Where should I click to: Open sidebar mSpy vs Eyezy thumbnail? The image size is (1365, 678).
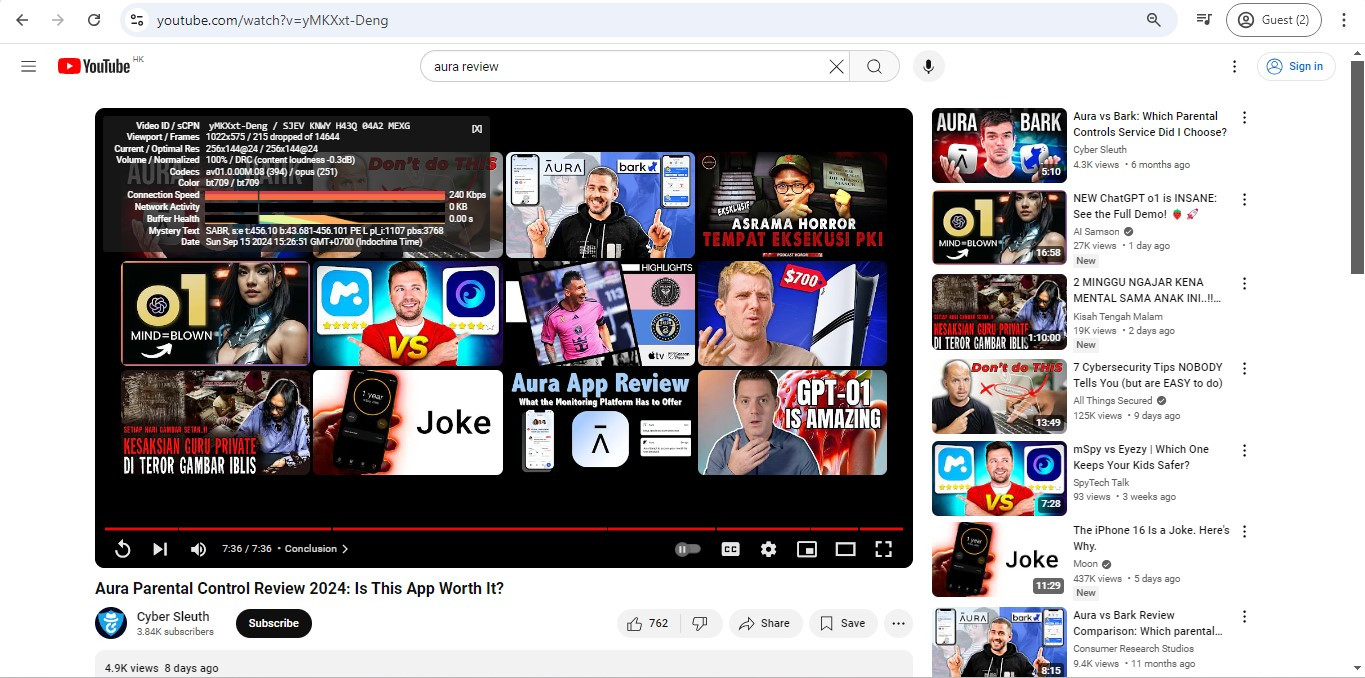coord(999,478)
